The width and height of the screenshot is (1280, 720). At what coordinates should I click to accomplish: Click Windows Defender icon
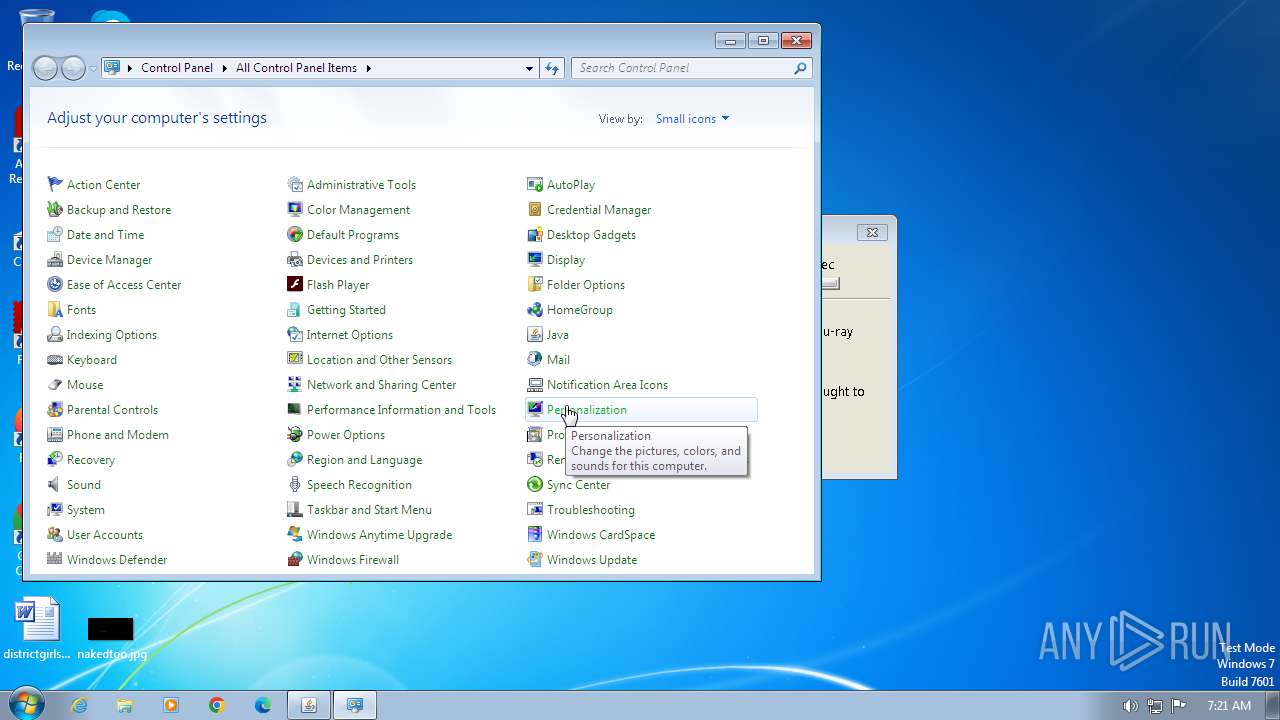[x=55, y=559]
